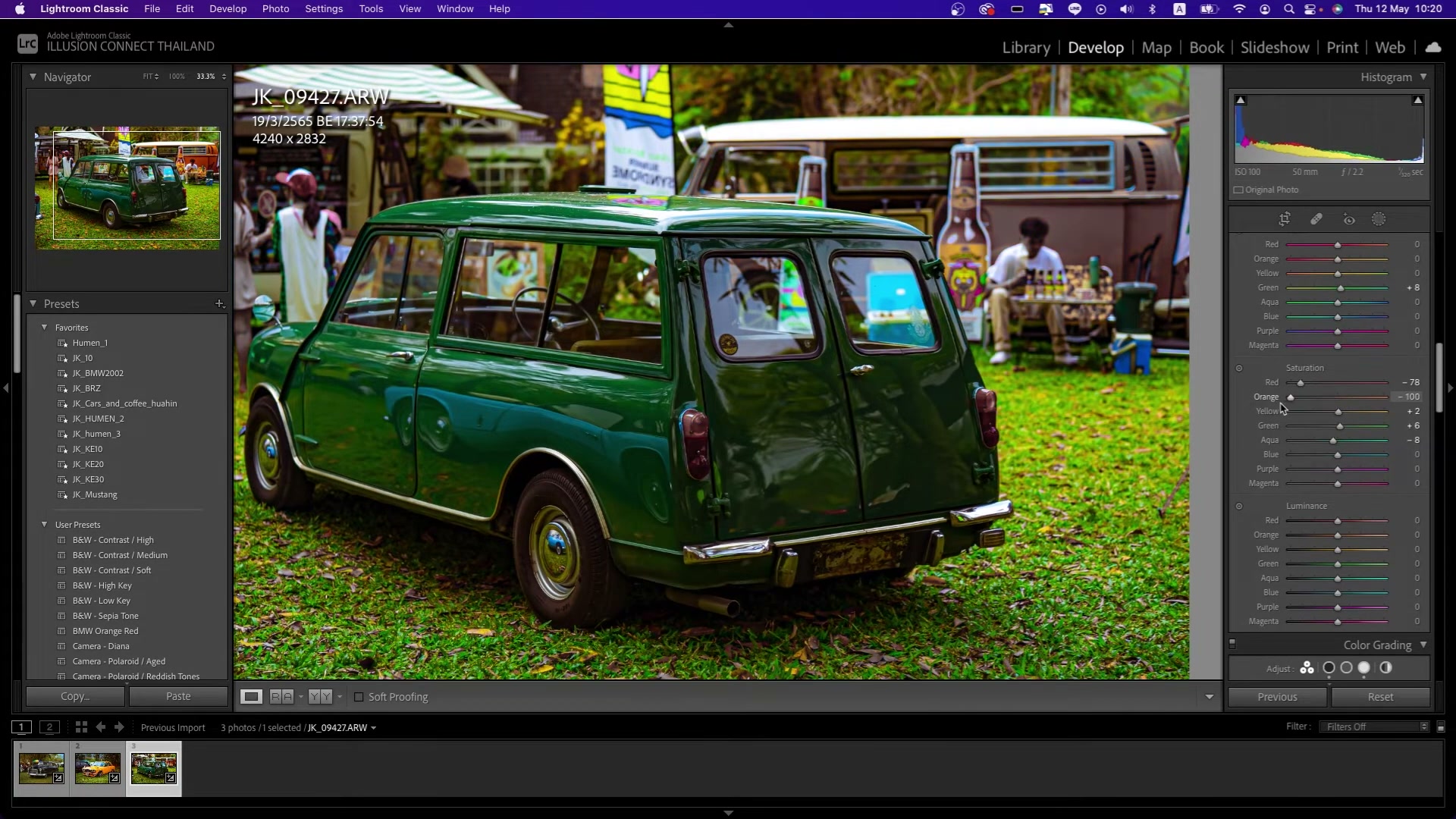Open the Settings menu
This screenshot has width=1456, height=819.
click(324, 9)
